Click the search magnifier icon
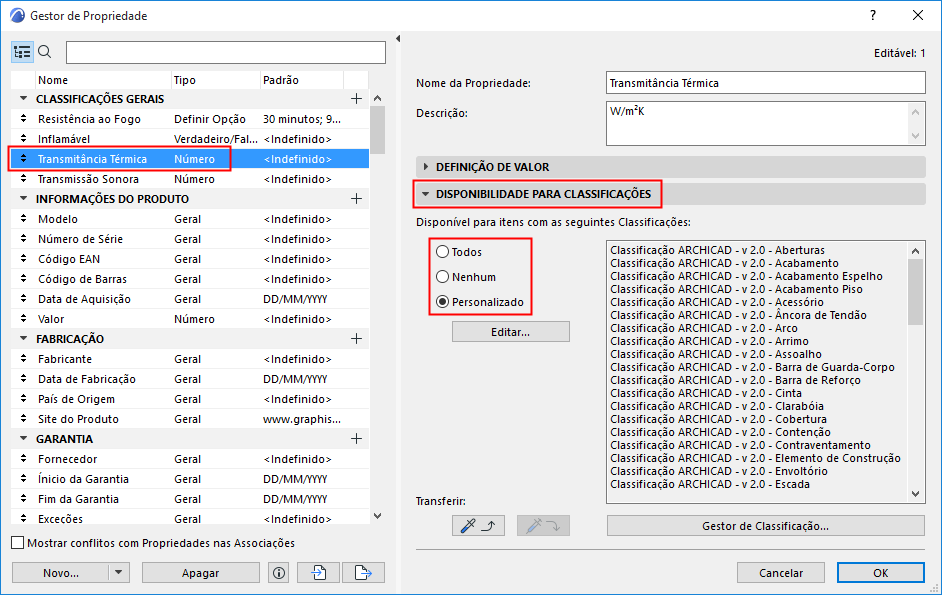The height and width of the screenshot is (595, 942). (x=45, y=52)
